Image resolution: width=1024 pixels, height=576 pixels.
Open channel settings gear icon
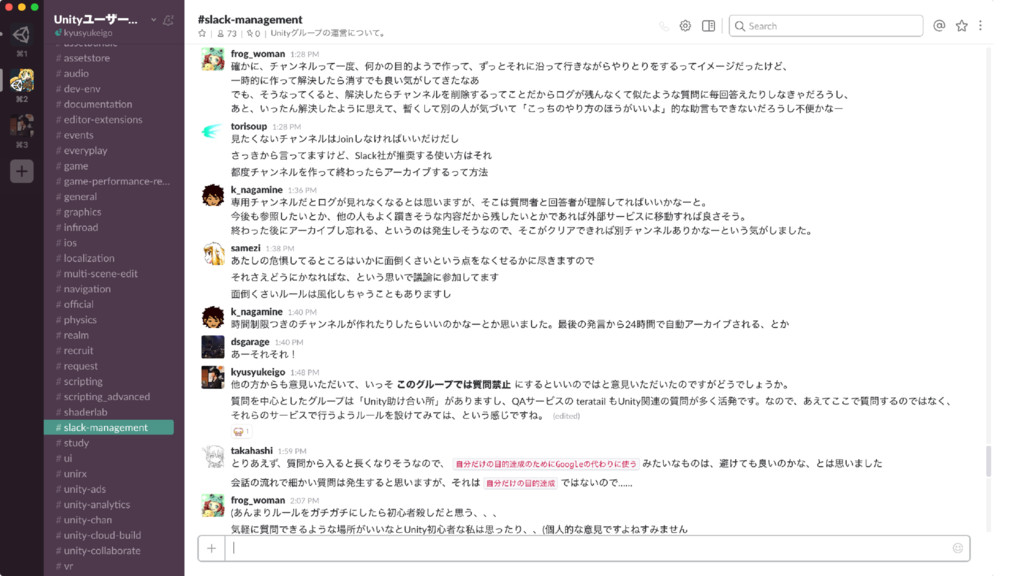point(685,26)
